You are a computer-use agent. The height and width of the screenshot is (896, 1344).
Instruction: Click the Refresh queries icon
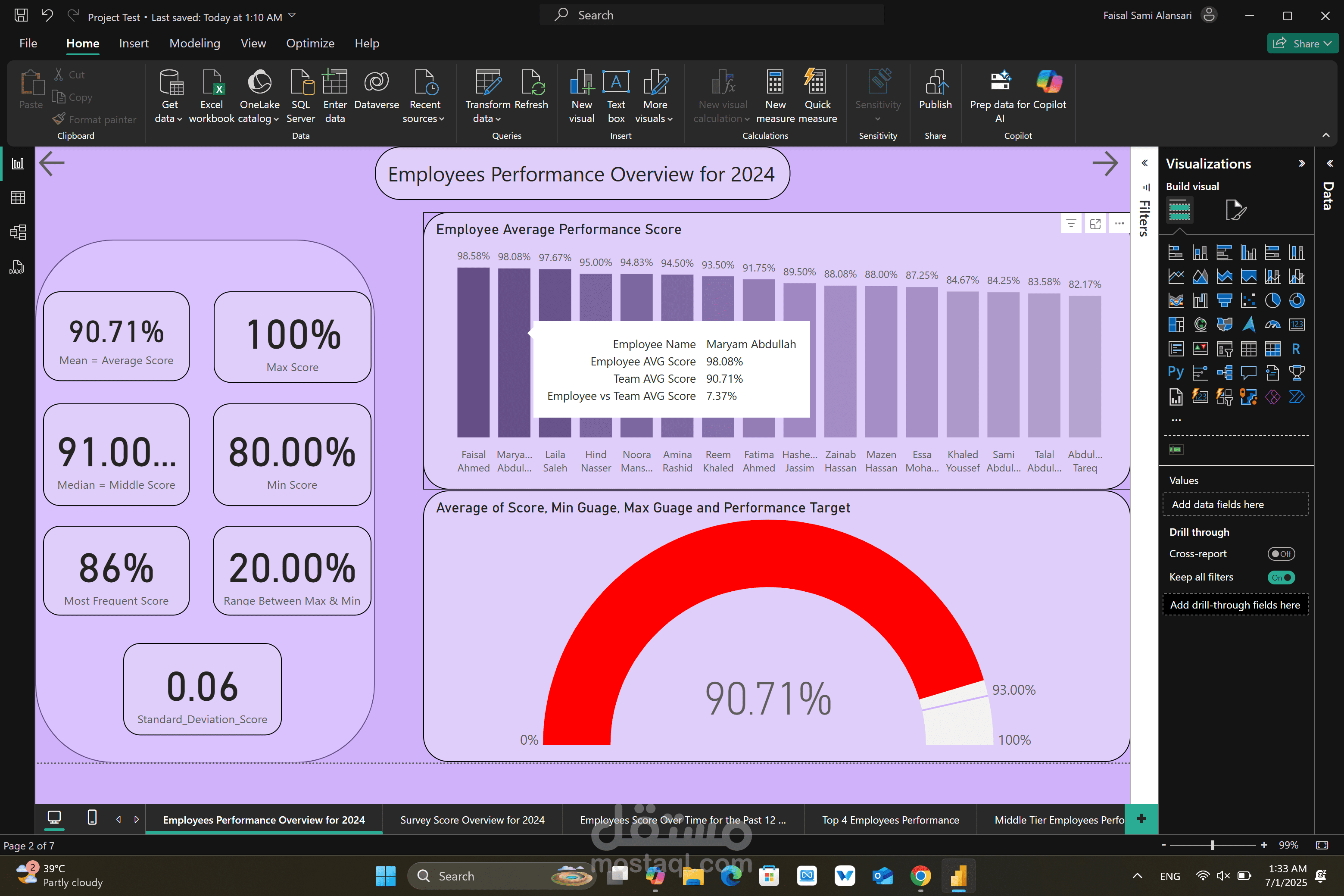(x=531, y=90)
